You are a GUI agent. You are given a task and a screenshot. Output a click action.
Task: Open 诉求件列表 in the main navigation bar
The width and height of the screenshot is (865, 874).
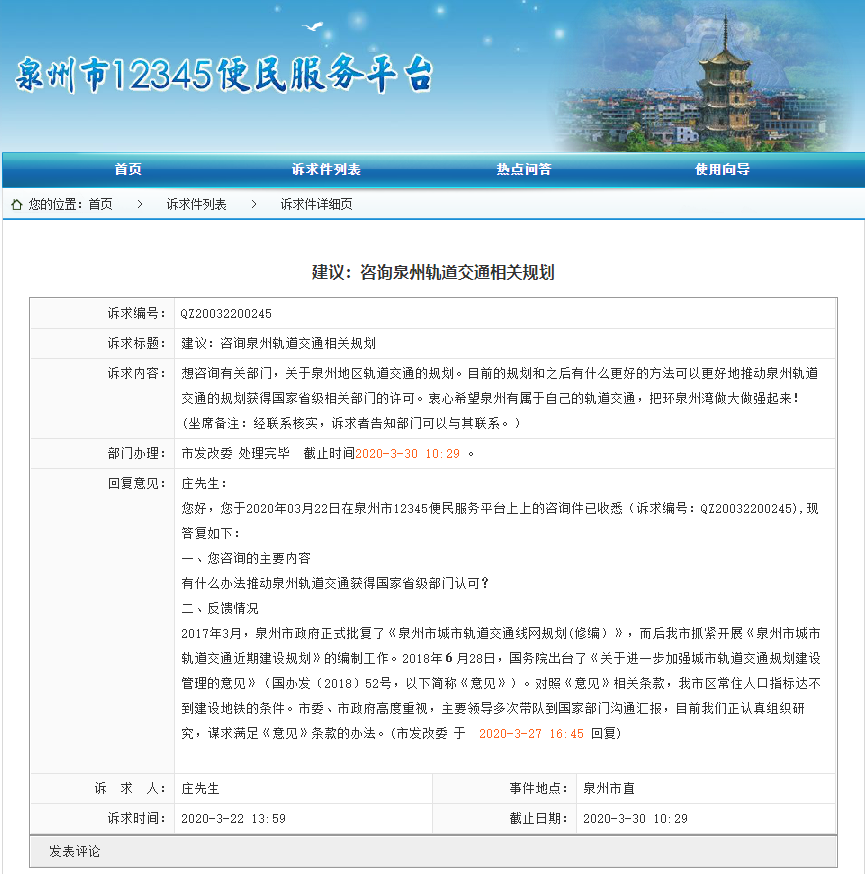pyautogui.click(x=326, y=170)
